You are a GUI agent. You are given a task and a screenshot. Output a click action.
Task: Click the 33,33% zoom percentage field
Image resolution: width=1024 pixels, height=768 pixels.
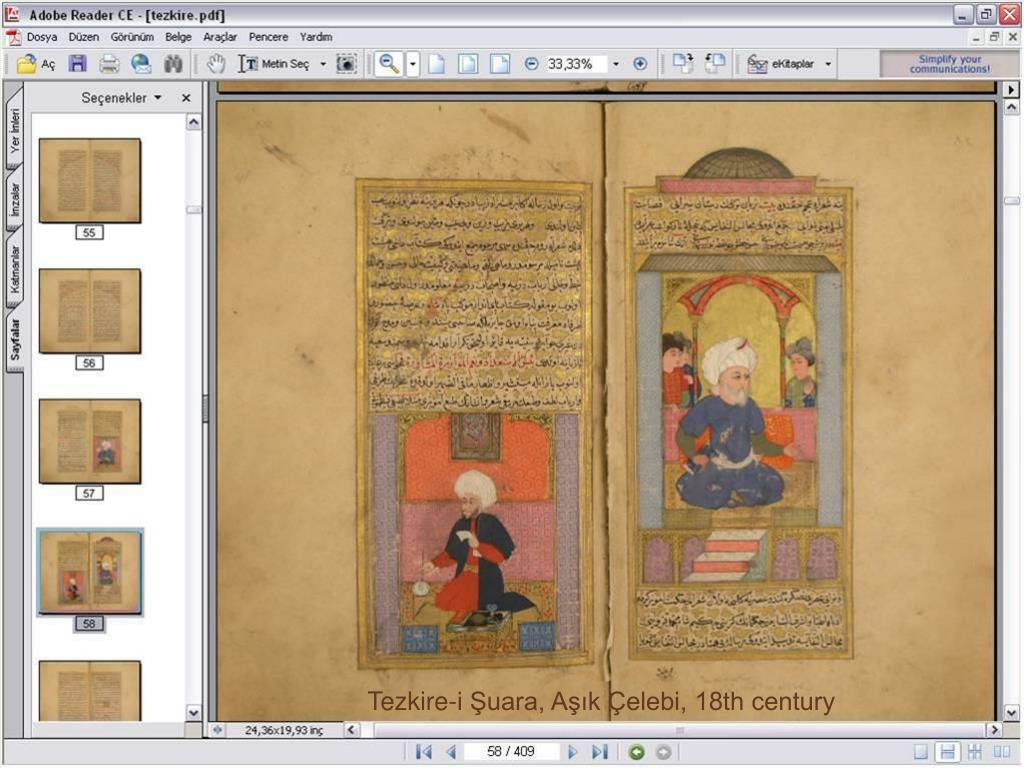click(x=576, y=64)
